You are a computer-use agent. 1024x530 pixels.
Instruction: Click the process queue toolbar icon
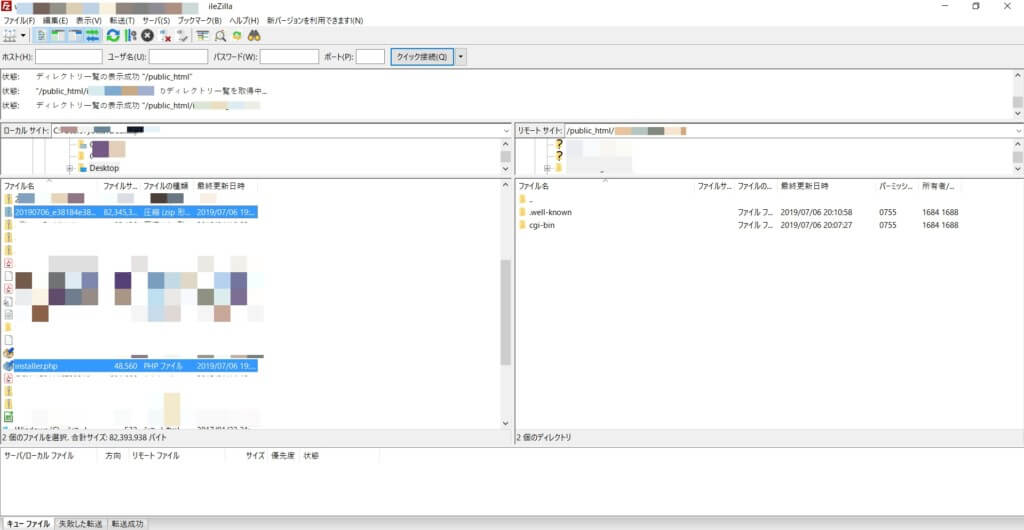click(130, 35)
